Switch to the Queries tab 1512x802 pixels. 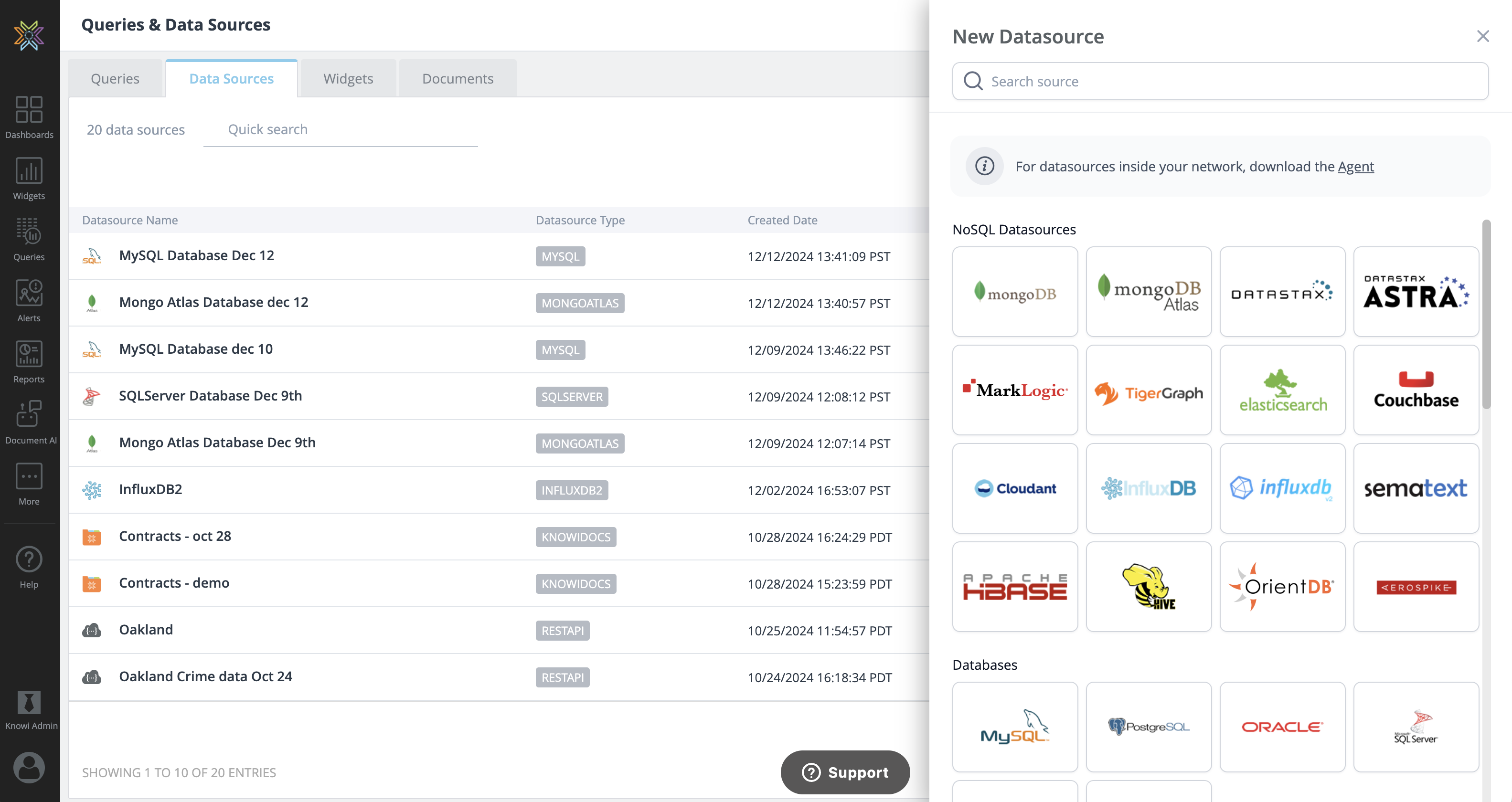tap(115, 79)
